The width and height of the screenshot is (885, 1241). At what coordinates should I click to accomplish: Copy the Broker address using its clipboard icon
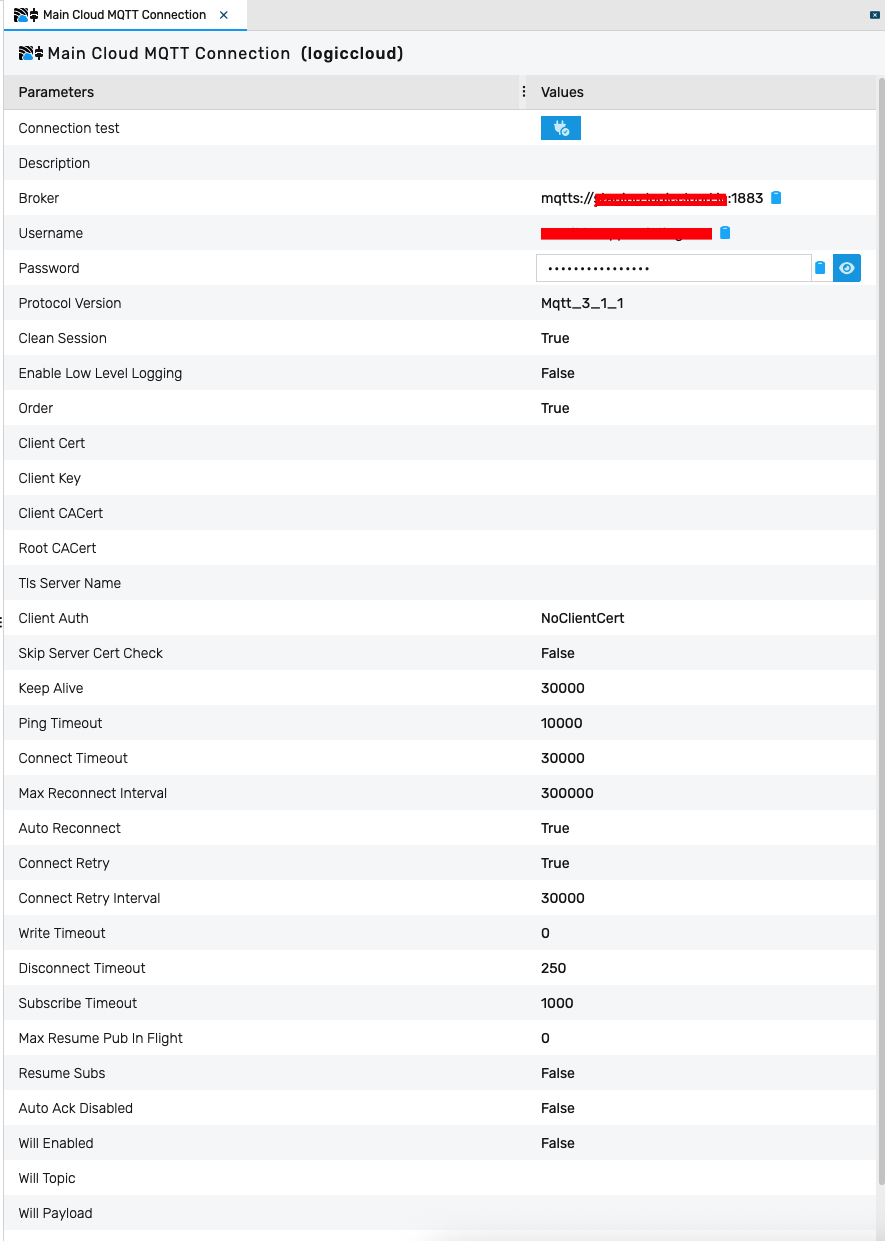776,197
